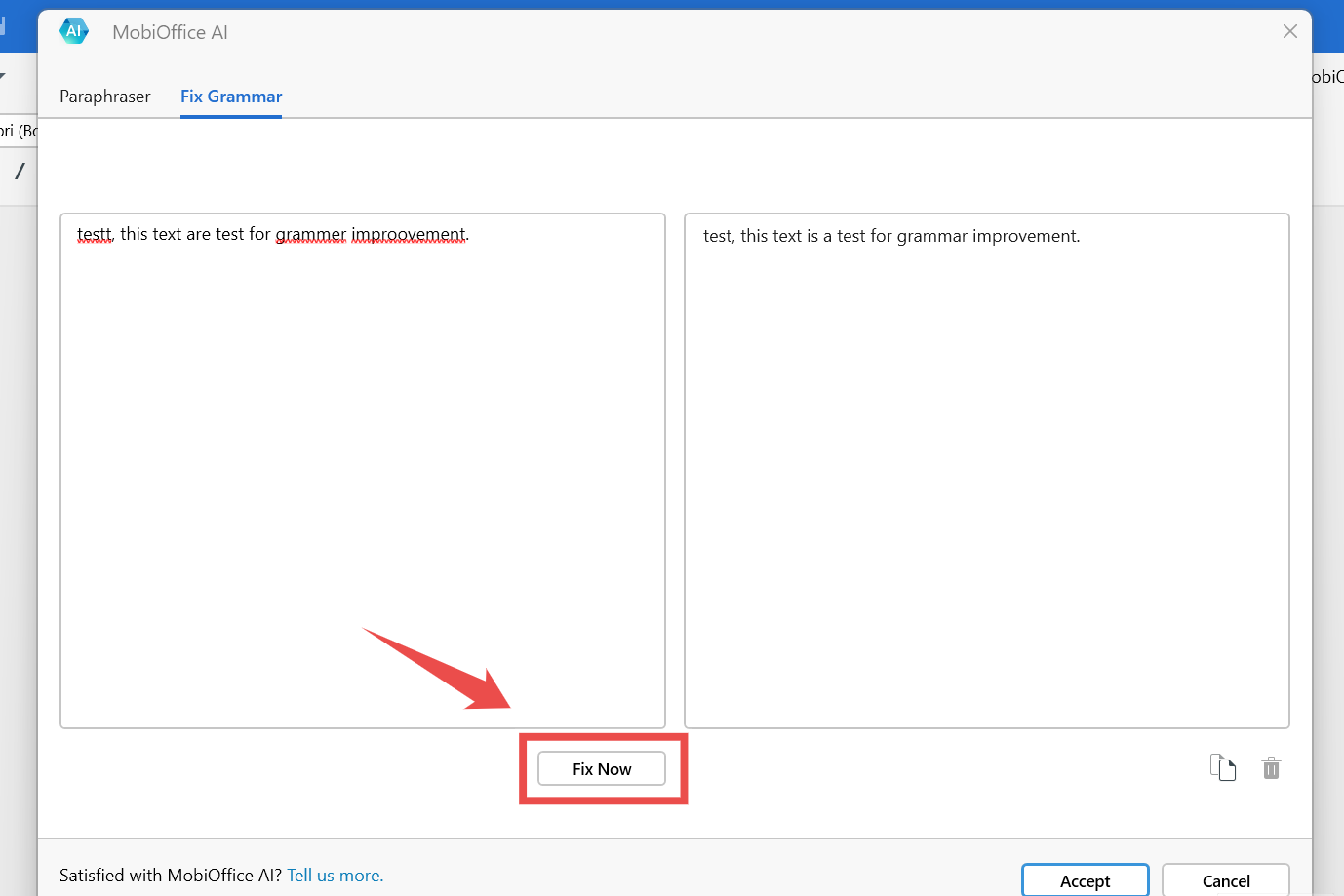This screenshot has width=1344, height=896.
Task: Open the Tell us more link
Action: point(335,875)
